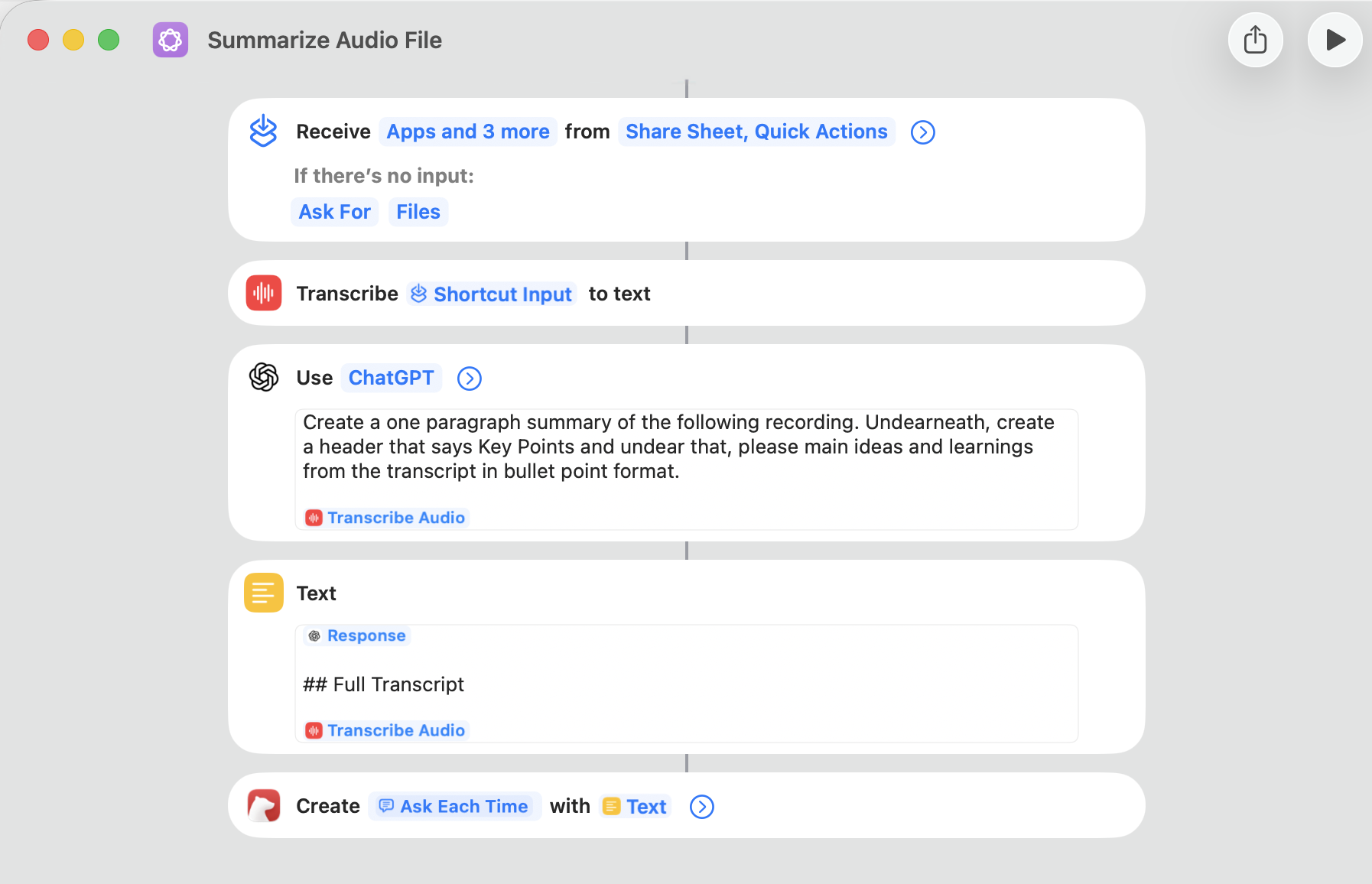This screenshot has width=1372, height=884.
Task: Click the ChatGPT logo icon
Action: [263, 378]
